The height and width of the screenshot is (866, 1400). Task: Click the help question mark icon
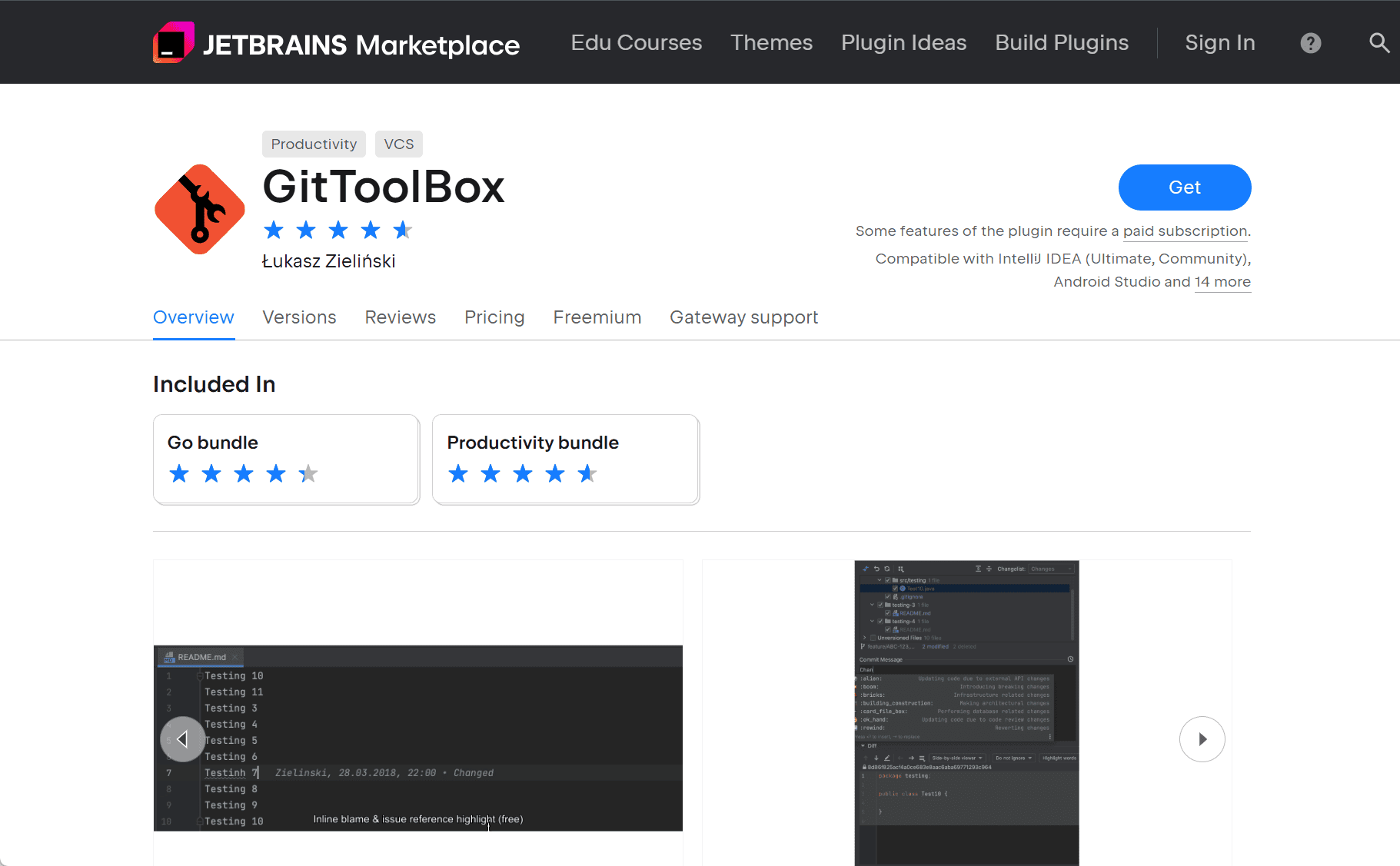point(1310,42)
